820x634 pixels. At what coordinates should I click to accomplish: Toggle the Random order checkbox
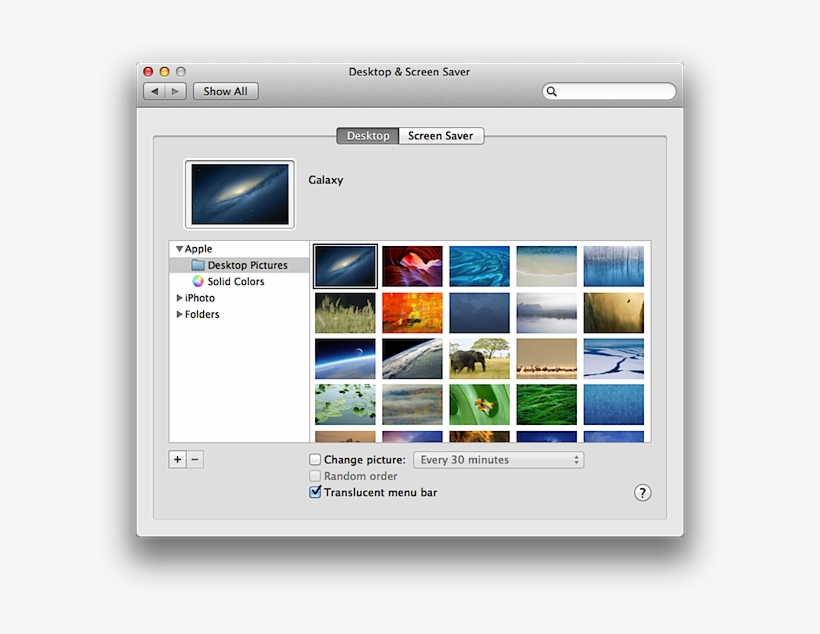315,476
